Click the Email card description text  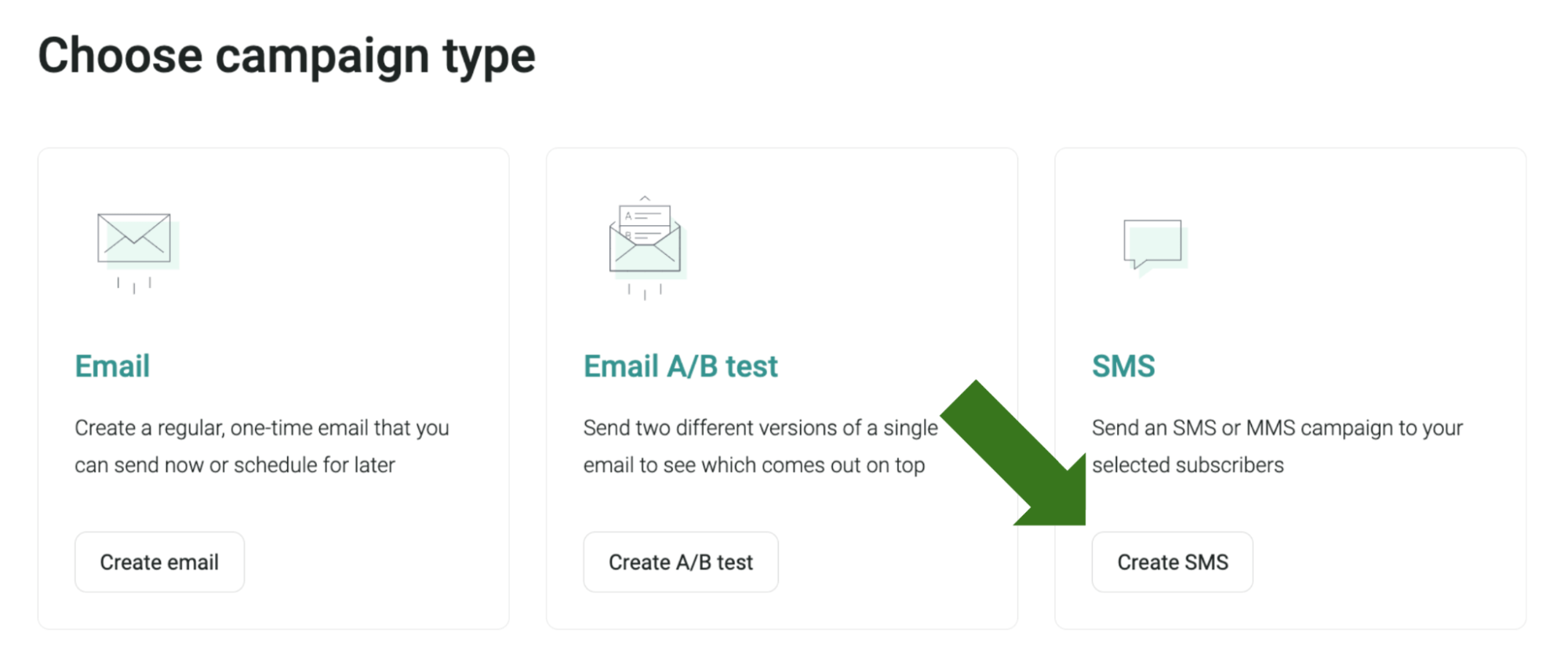[261, 445]
